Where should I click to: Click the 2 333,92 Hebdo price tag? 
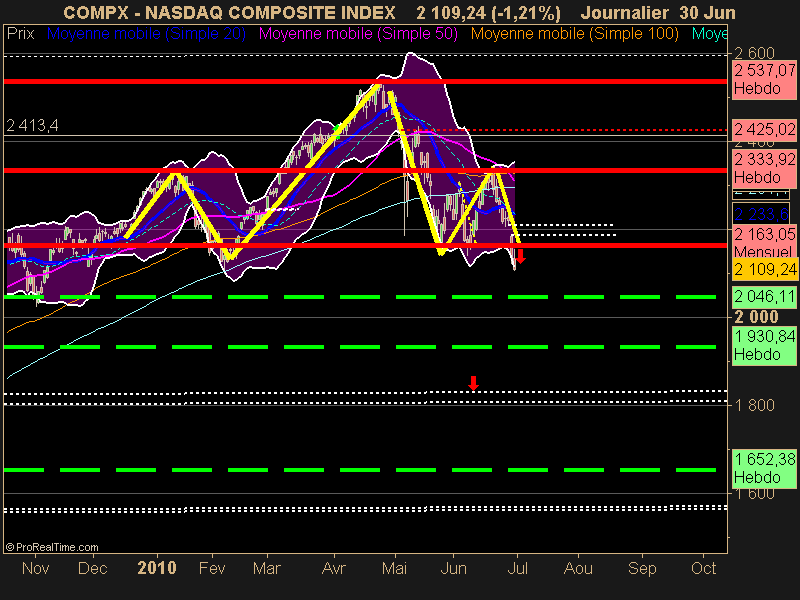click(764, 168)
